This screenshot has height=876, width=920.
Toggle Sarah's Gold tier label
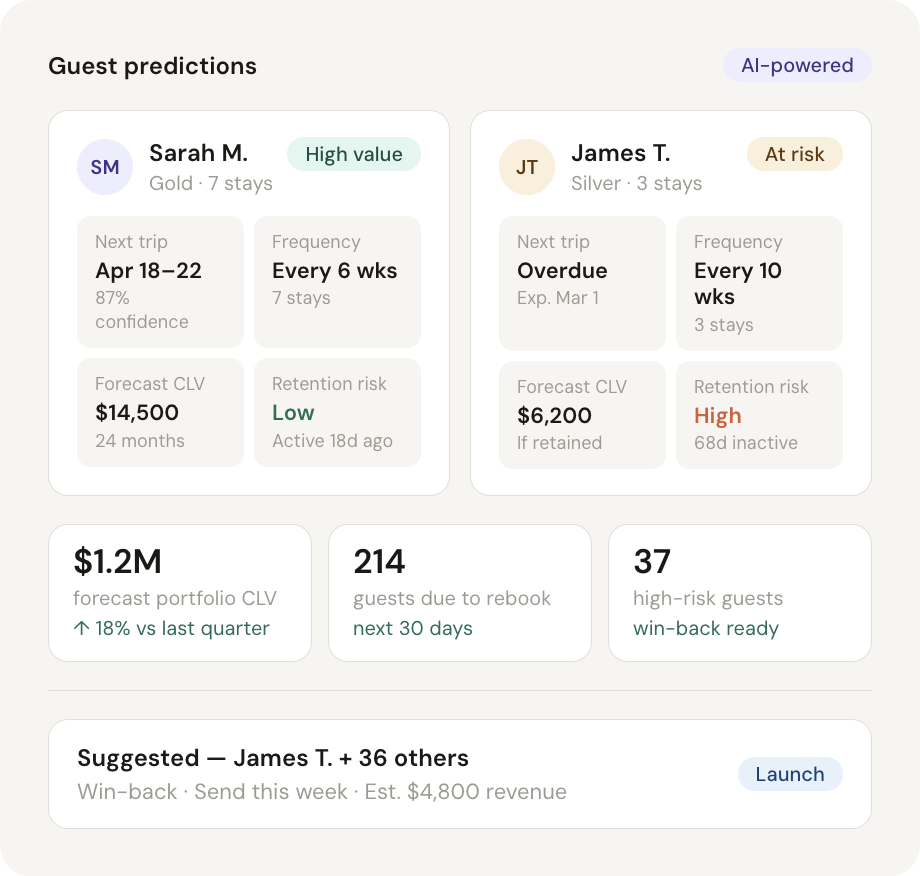[171, 183]
